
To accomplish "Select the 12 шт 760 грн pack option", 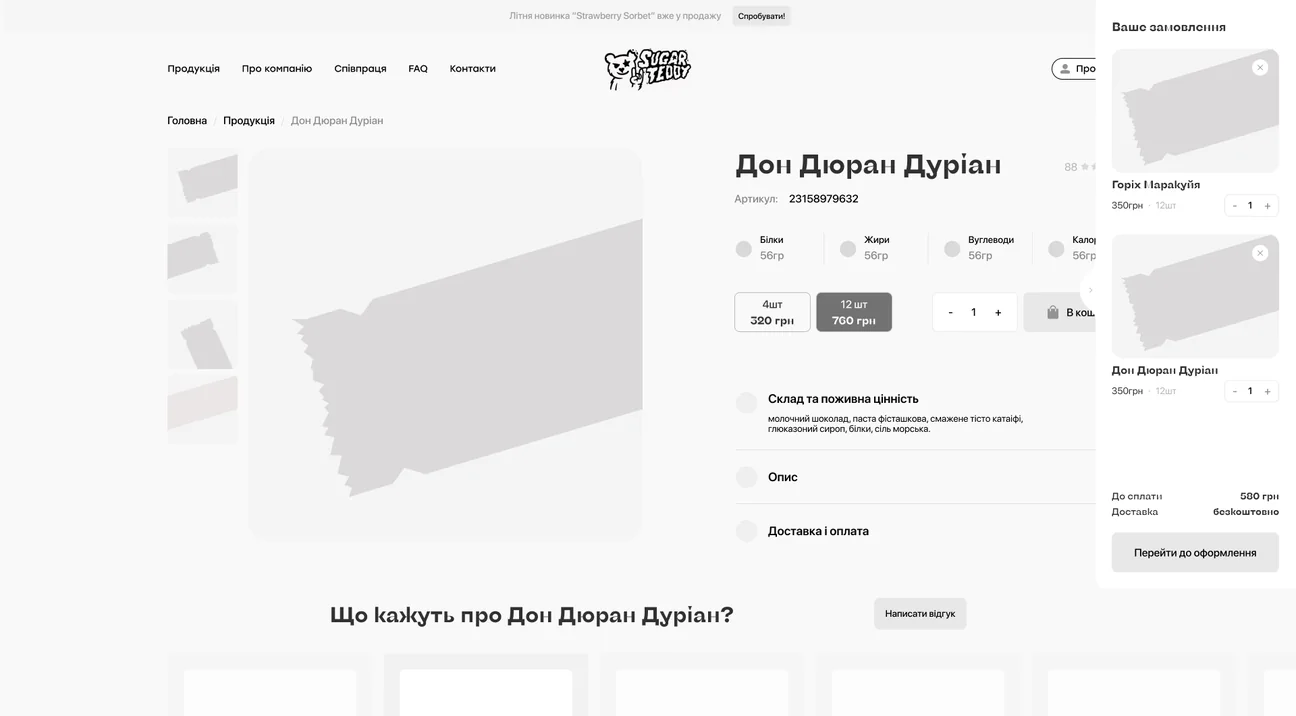I will point(854,312).
